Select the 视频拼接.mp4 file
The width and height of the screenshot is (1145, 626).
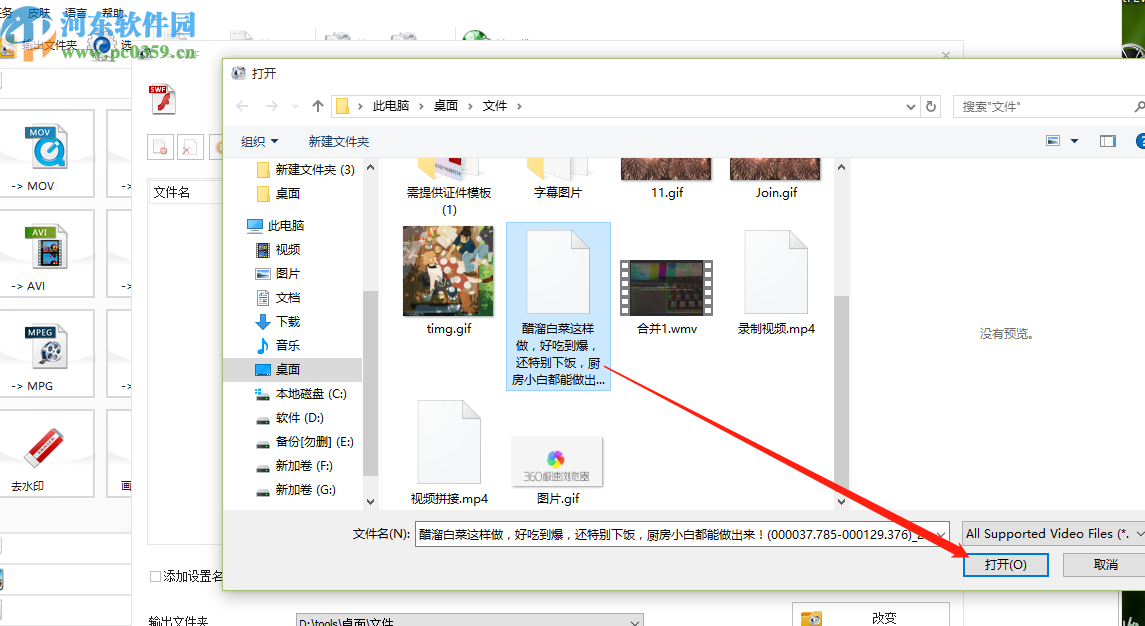pyautogui.click(x=449, y=453)
